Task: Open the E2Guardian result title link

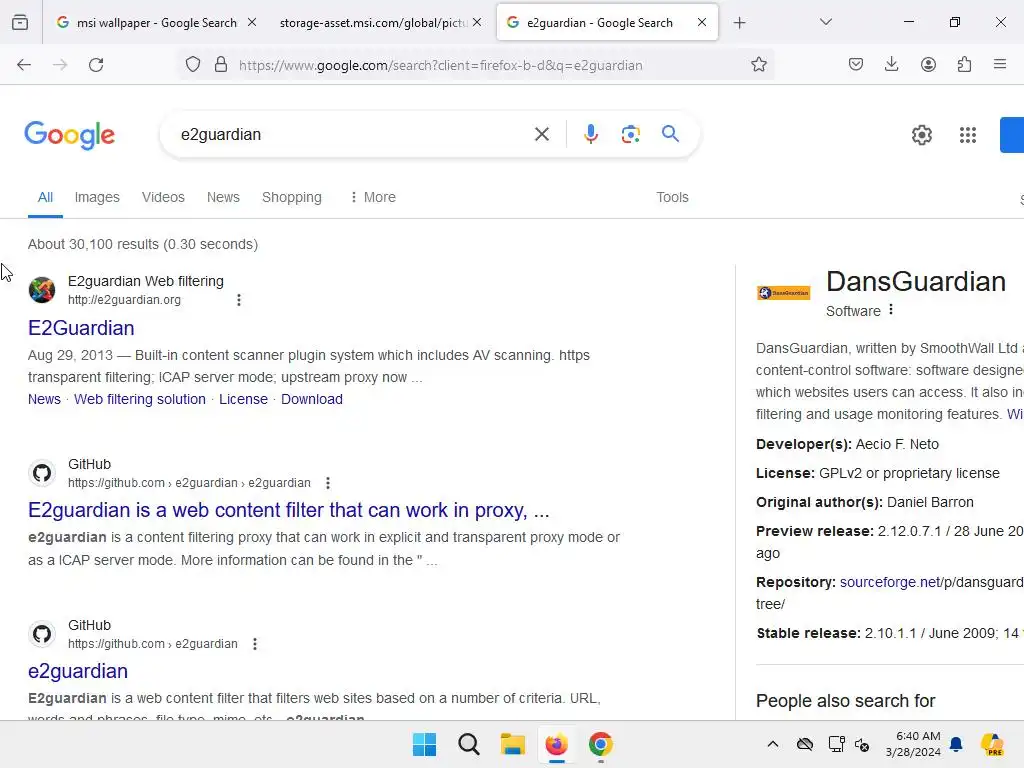Action: 81,328
